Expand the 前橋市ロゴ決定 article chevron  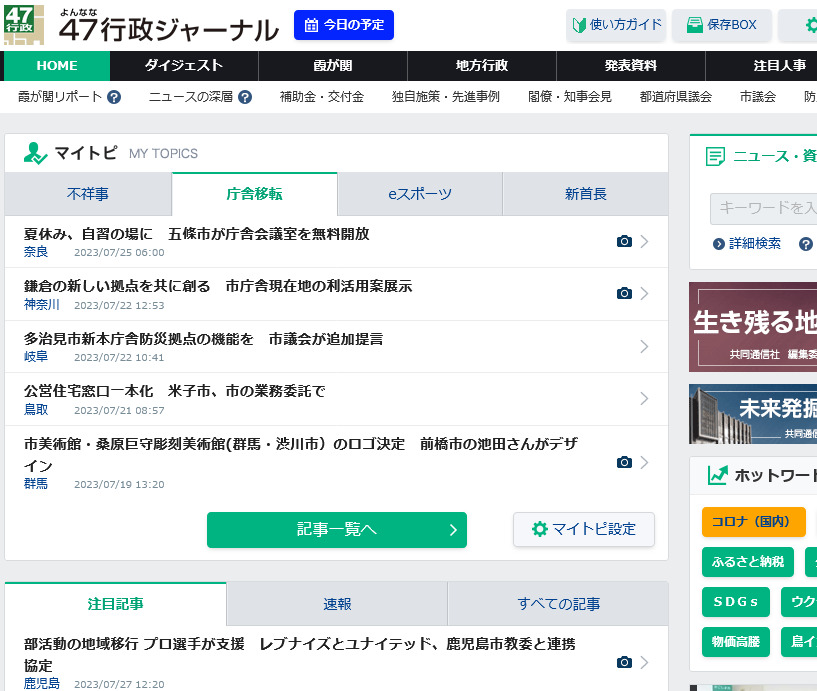point(643,462)
